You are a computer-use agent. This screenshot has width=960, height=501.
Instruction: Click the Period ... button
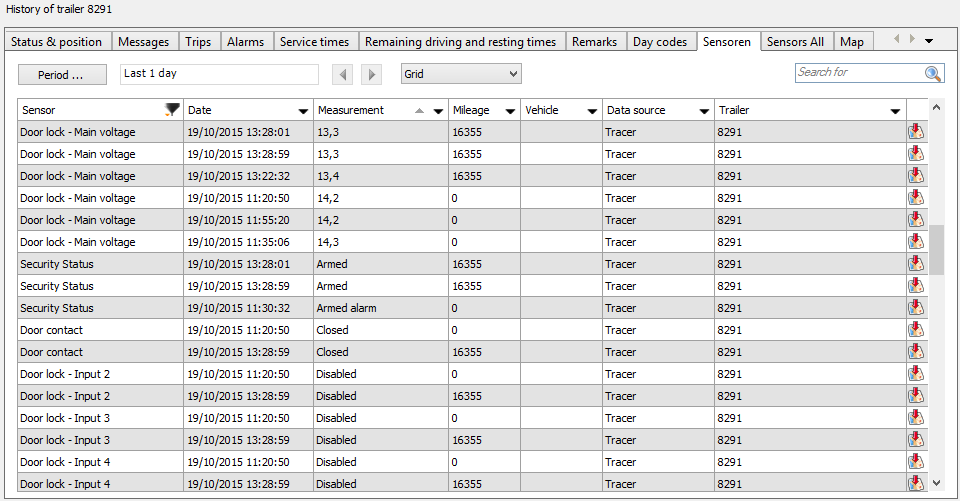click(60, 74)
